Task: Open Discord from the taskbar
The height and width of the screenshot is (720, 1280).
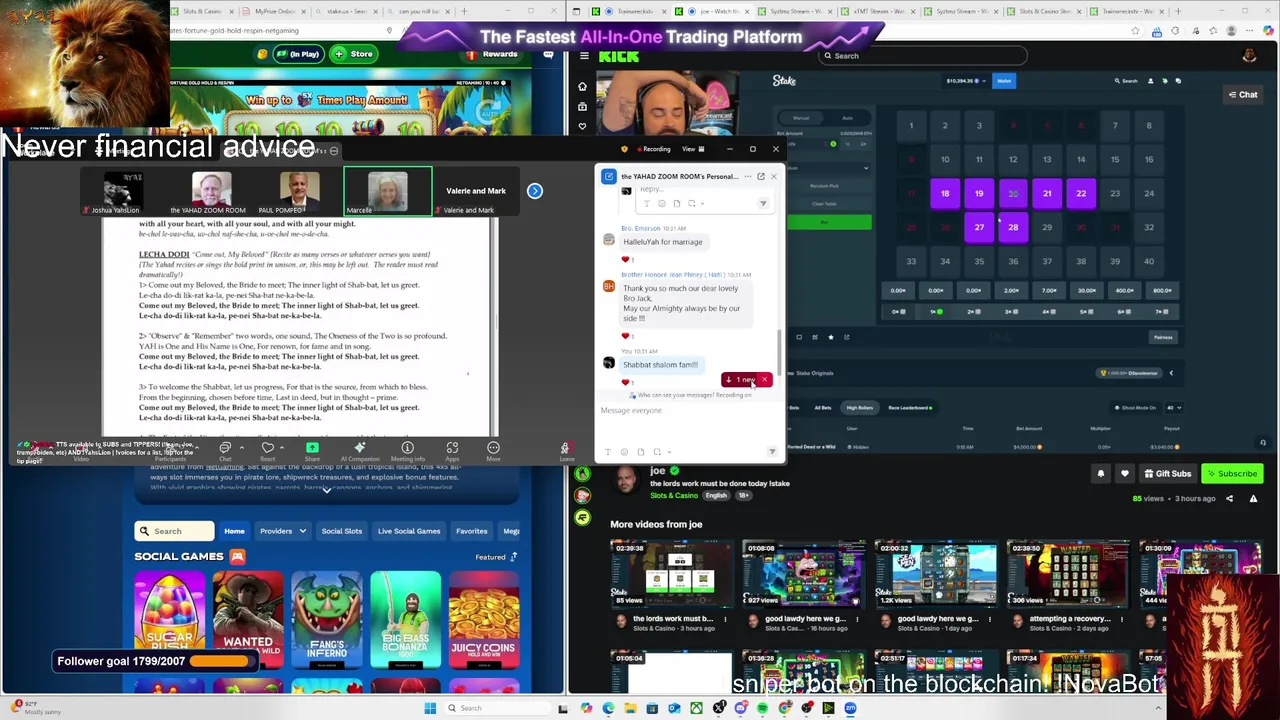Action: coord(740,708)
